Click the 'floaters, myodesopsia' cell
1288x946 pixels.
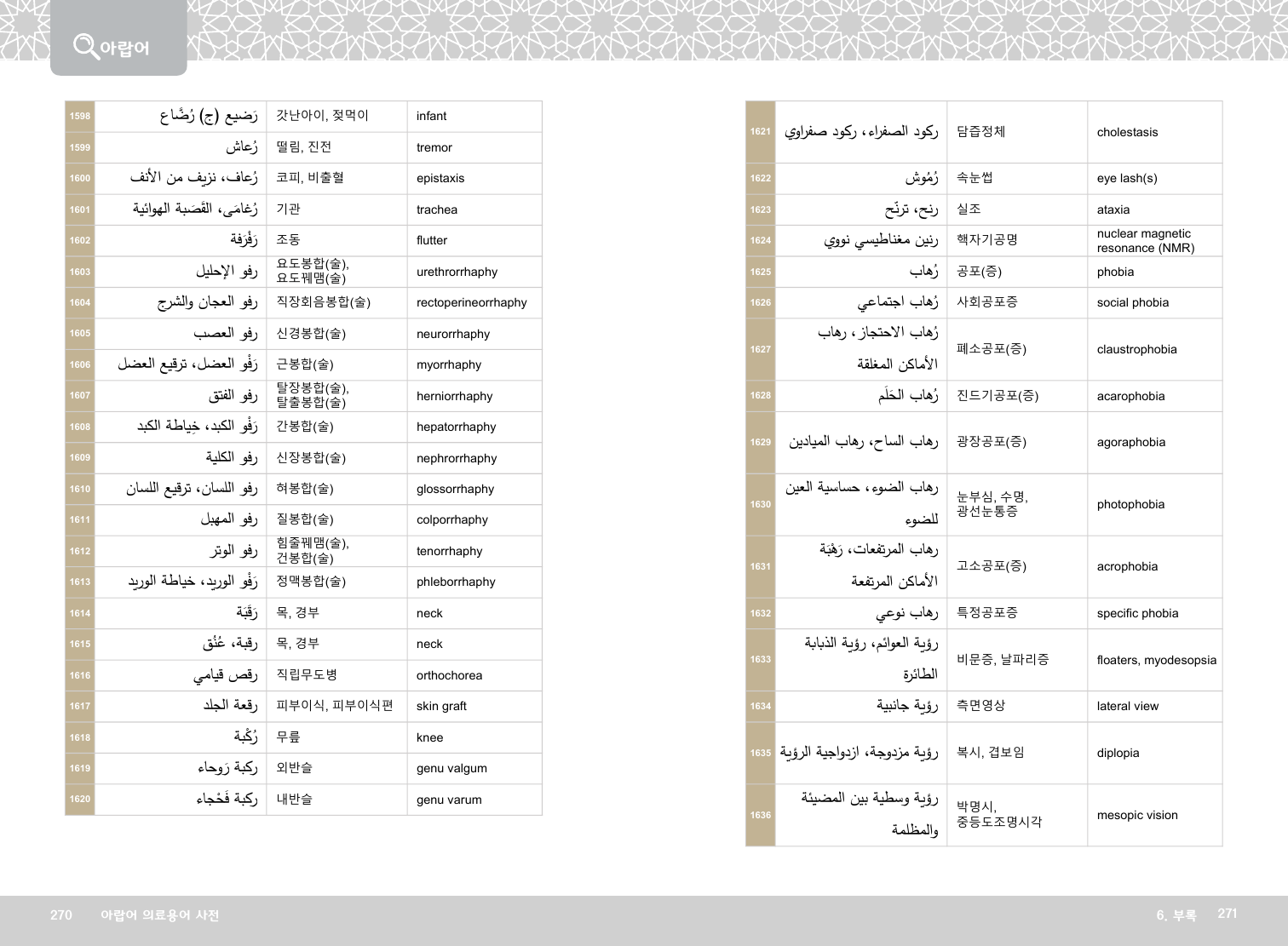pos(1156,660)
